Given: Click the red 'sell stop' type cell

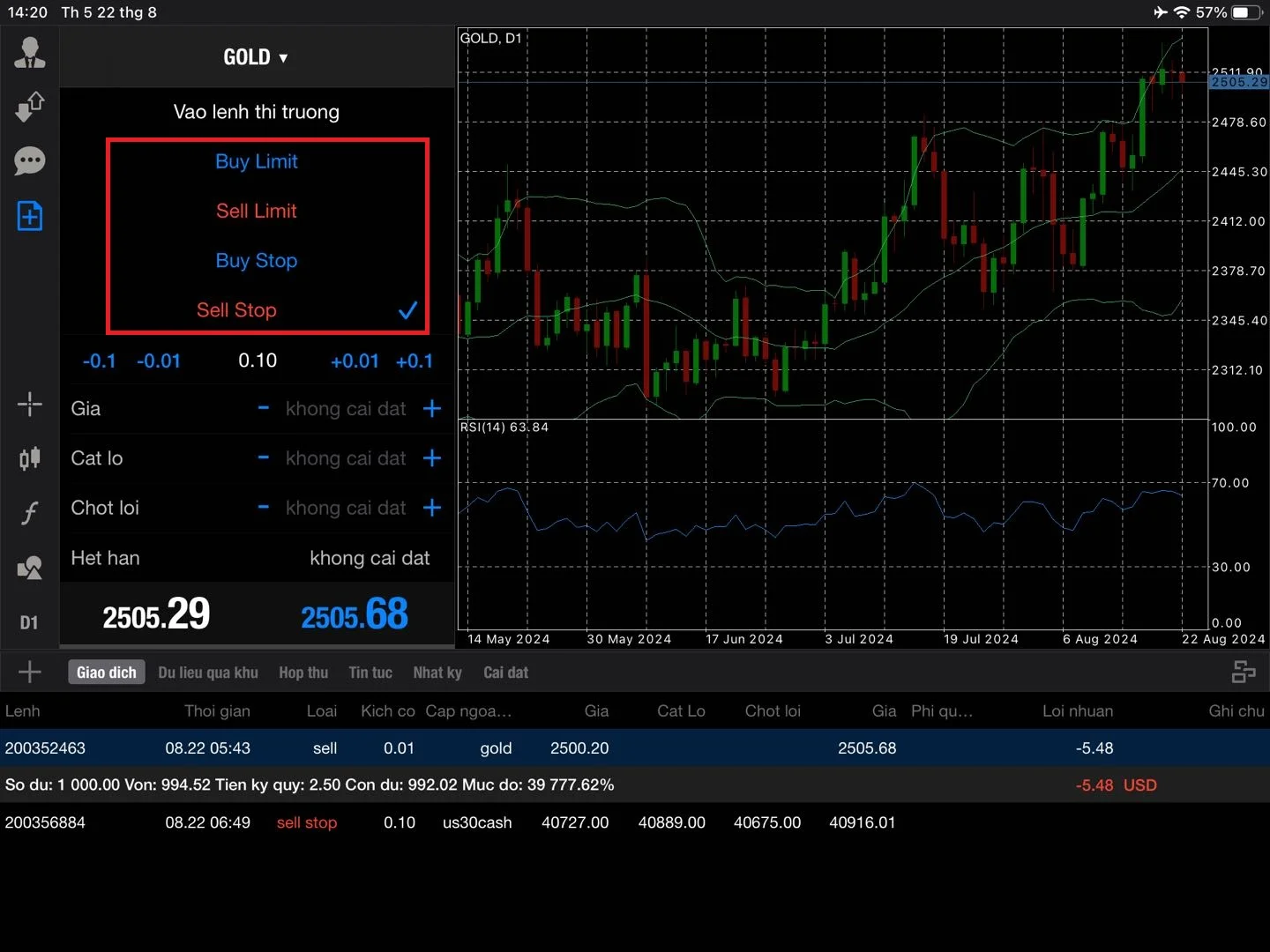Looking at the screenshot, I should coord(307,822).
